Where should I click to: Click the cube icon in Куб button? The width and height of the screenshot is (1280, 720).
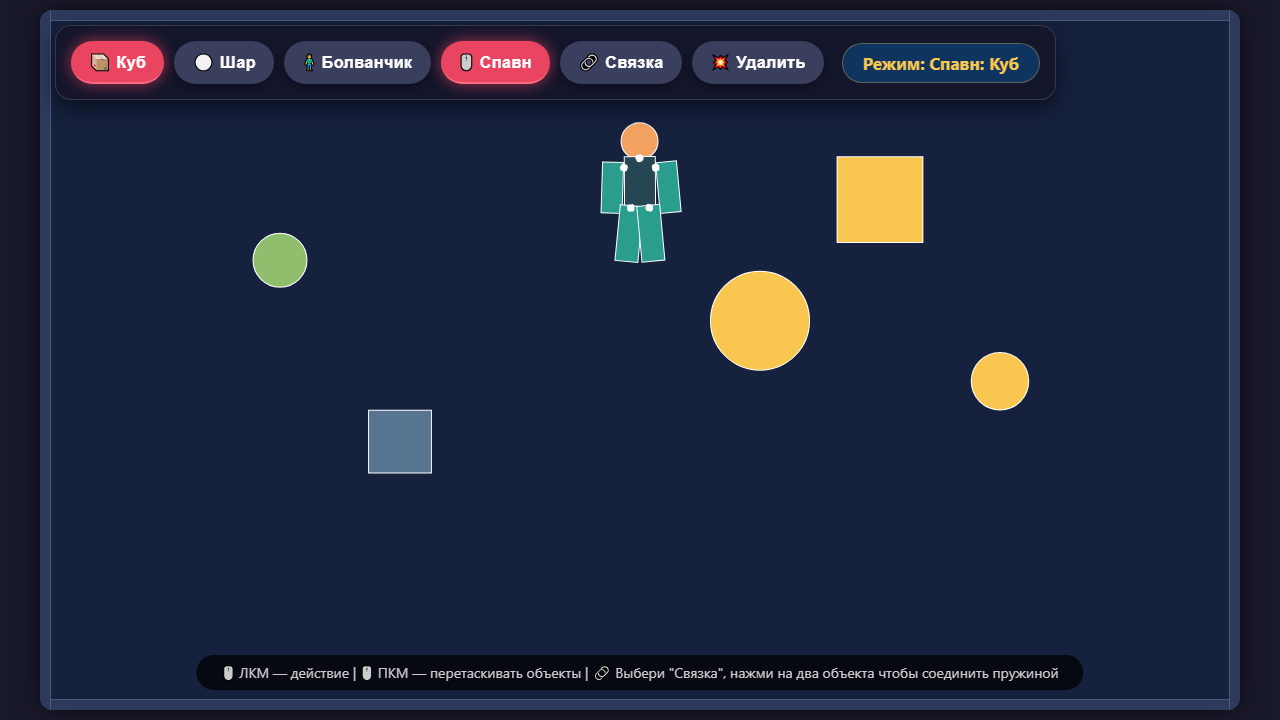[x=100, y=62]
